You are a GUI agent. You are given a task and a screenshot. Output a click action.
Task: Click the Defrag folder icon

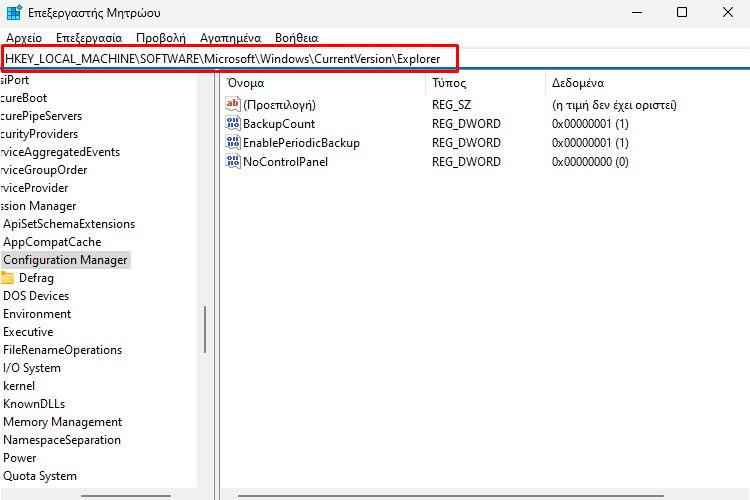click(x=7, y=278)
